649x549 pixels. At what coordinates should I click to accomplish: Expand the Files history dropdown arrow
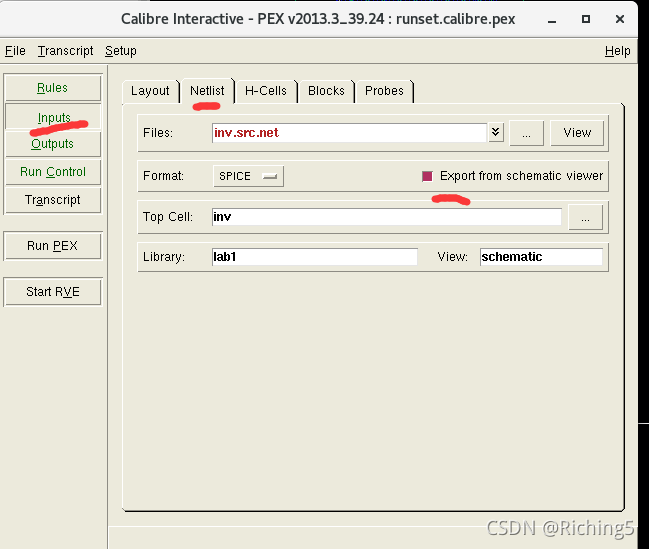[x=496, y=133]
